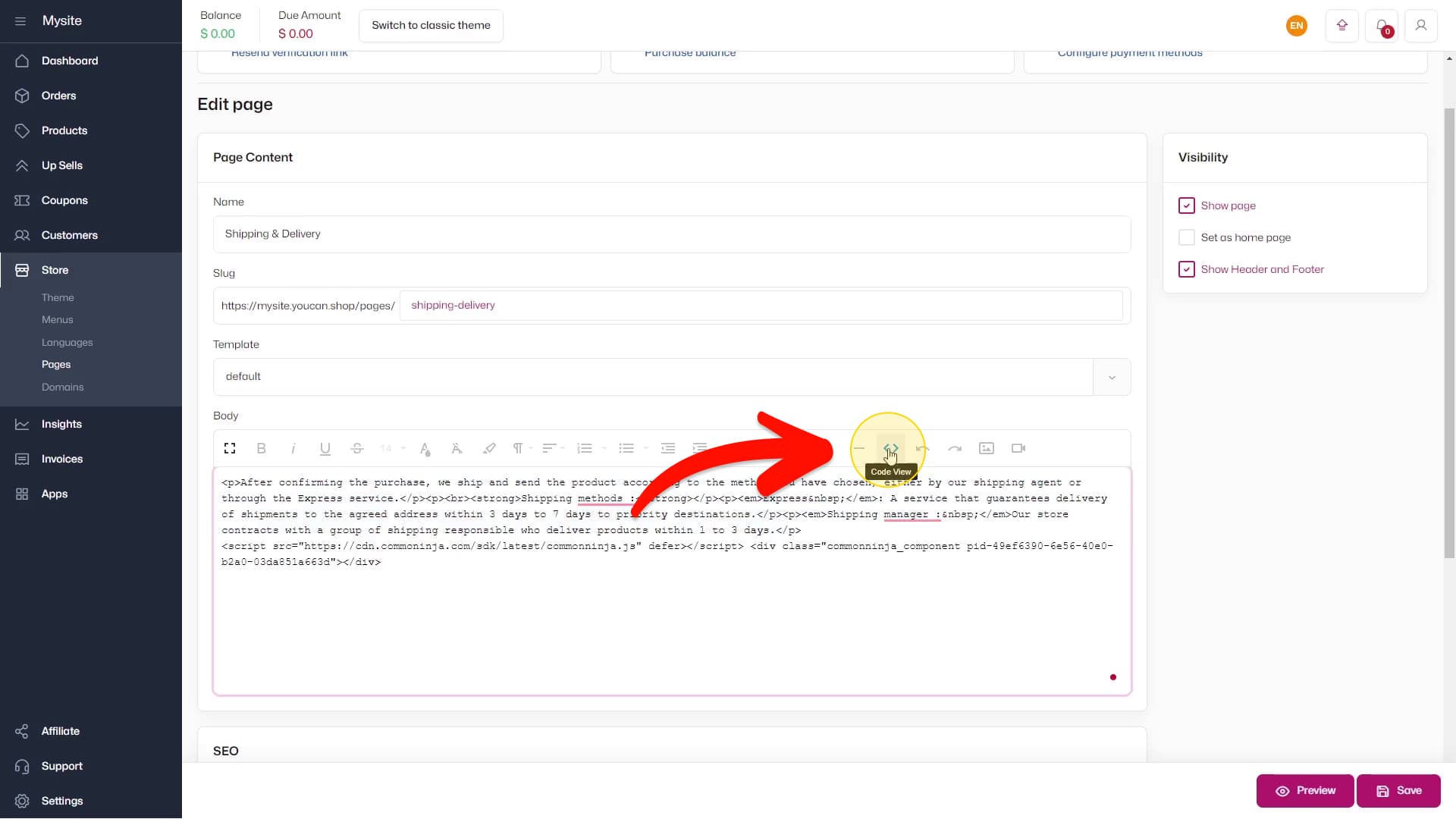Viewport: 1456px width, 819px height.
Task: Toggle fullscreen in the body editor
Action: tap(230, 448)
